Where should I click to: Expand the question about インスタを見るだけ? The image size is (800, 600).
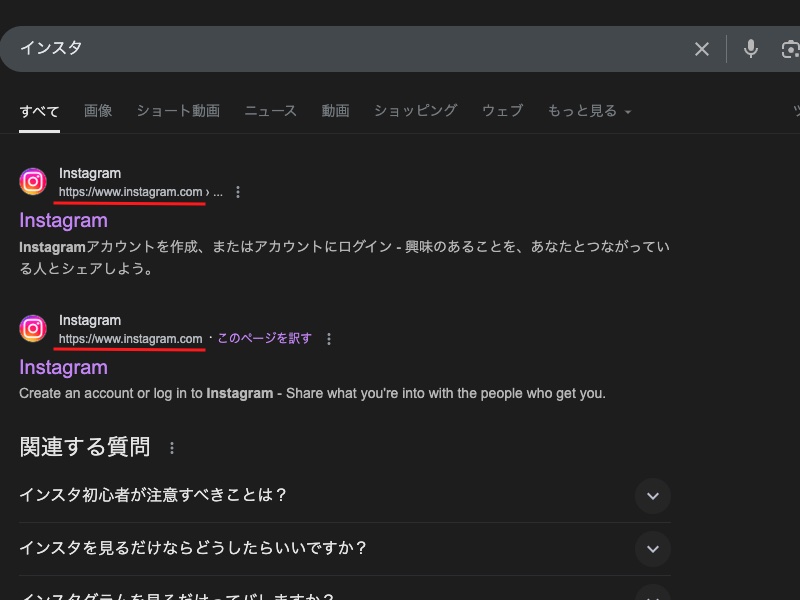coord(653,549)
